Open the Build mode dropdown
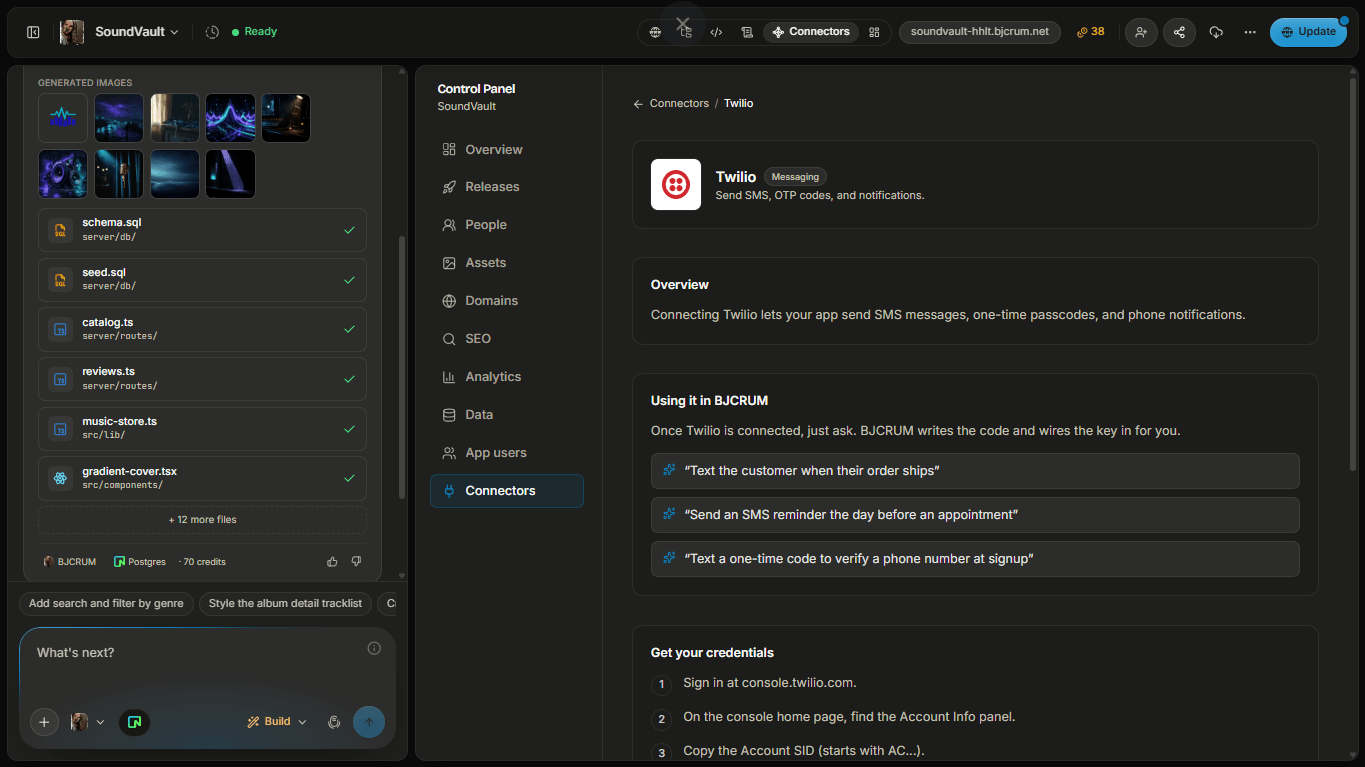This screenshot has width=1365, height=767. 277,722
